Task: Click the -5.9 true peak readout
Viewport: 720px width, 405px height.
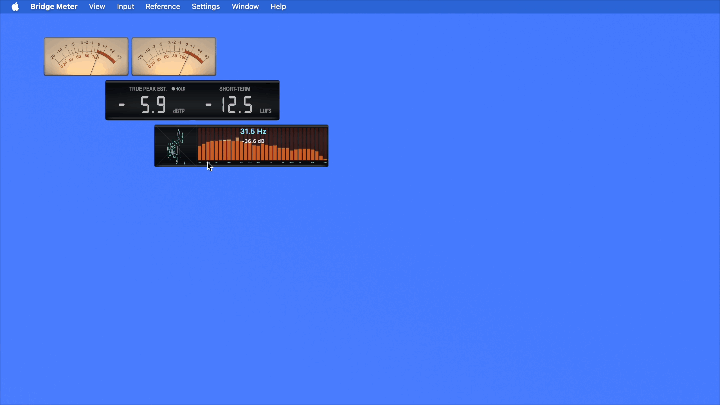Action: click(143, 105)
